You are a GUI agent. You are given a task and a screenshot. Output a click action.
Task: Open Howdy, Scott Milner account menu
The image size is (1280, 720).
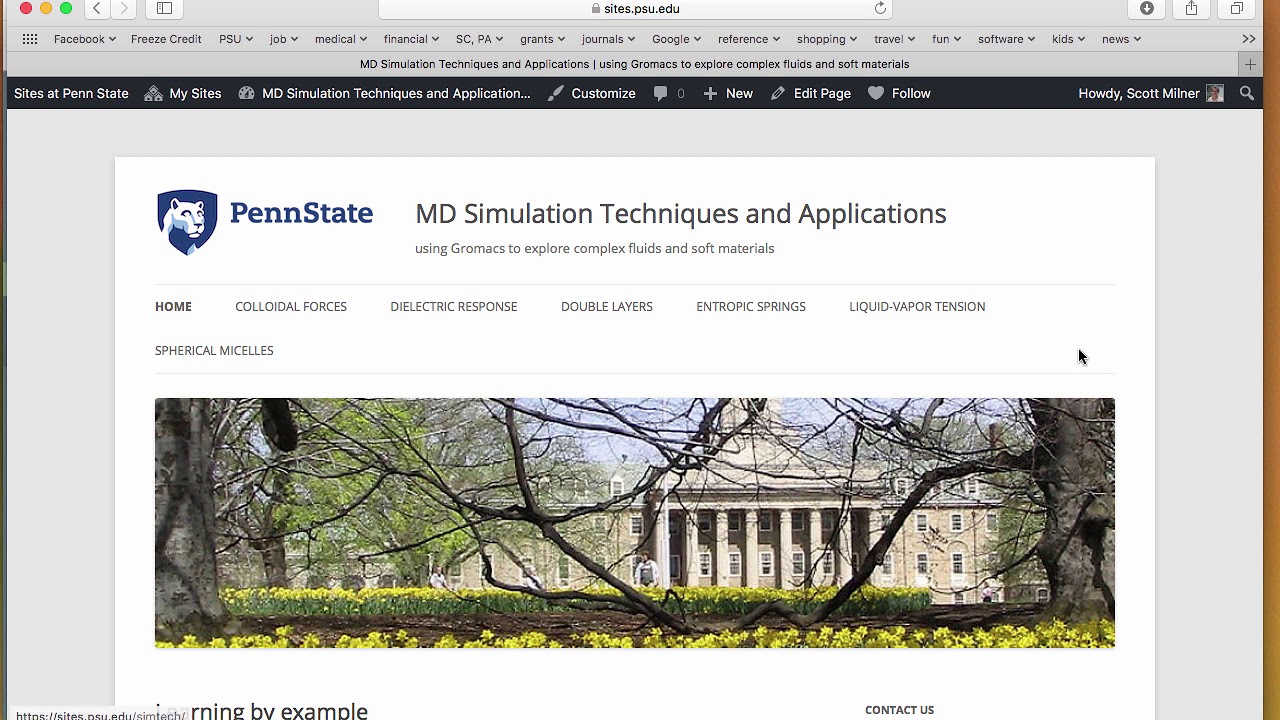tap(1150, 93)
